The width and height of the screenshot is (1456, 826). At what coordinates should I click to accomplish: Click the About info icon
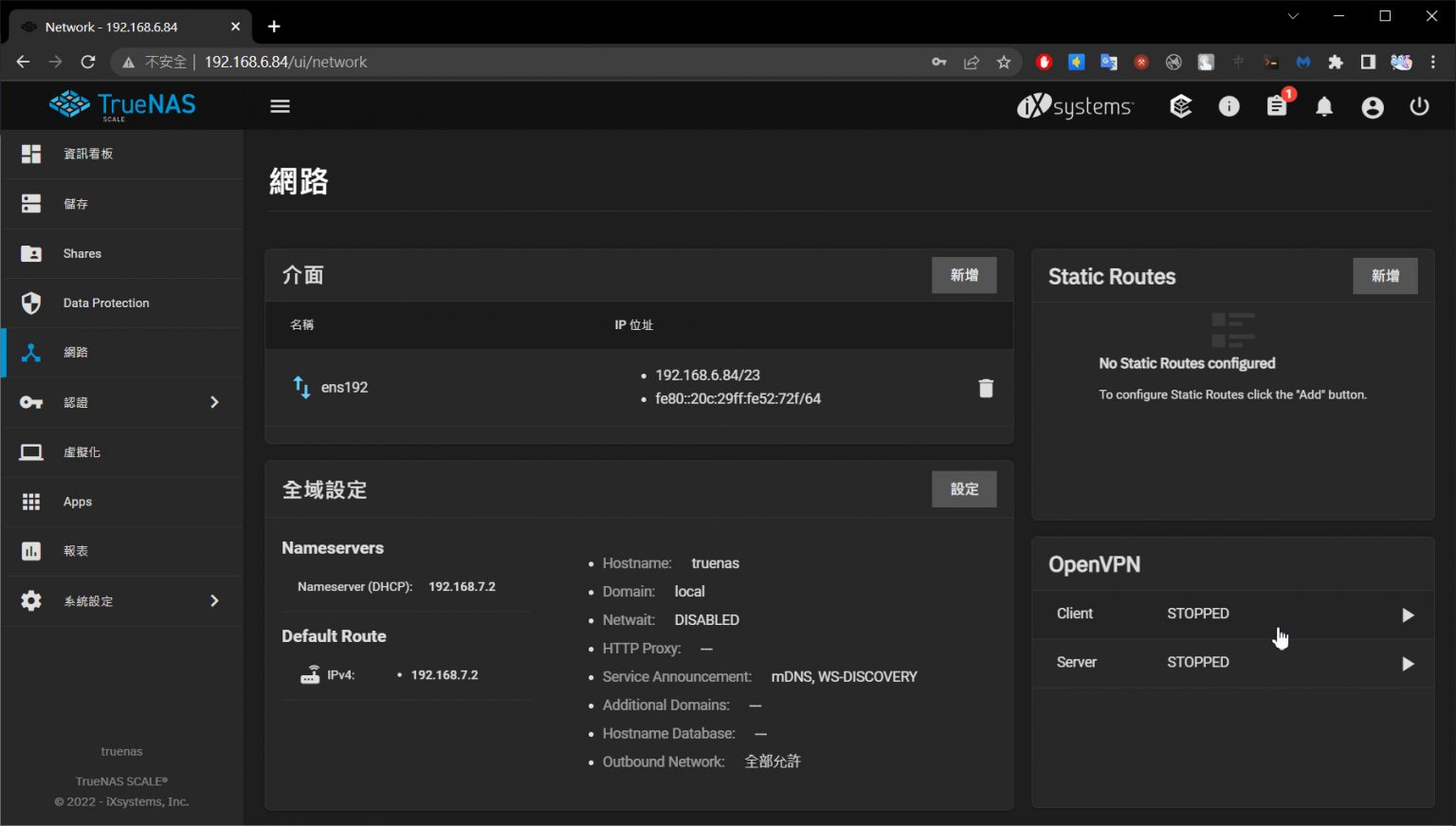click(1228, 106)
